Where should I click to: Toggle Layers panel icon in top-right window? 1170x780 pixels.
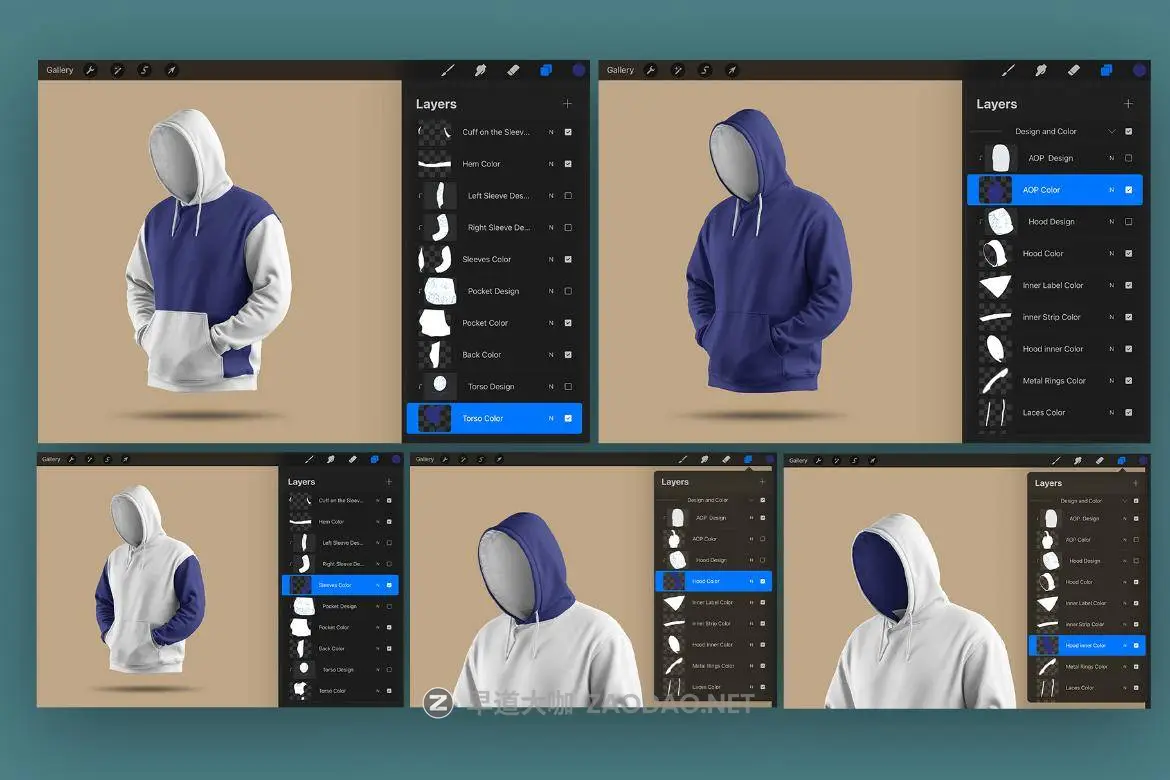point(1107,70)
